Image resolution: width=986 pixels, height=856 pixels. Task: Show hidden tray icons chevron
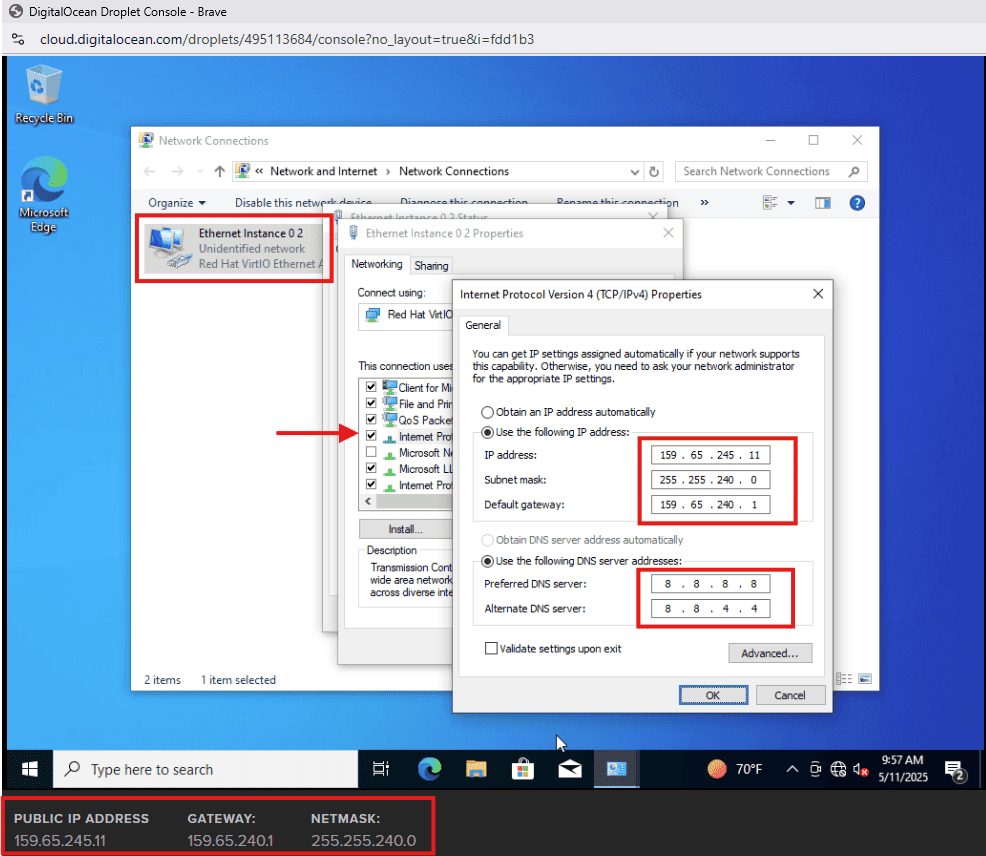[792, 769]
